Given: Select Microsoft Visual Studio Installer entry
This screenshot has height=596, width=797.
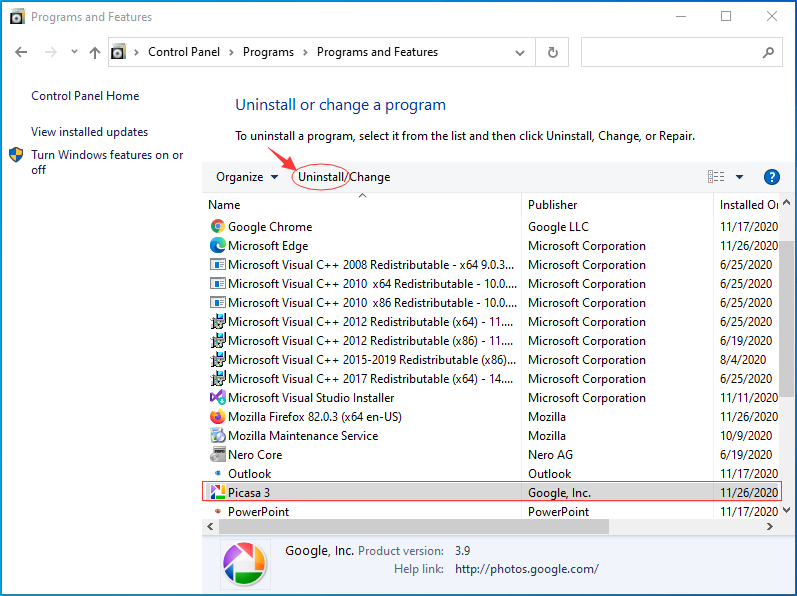Looking at the screenshot, I should click(311, 398).
